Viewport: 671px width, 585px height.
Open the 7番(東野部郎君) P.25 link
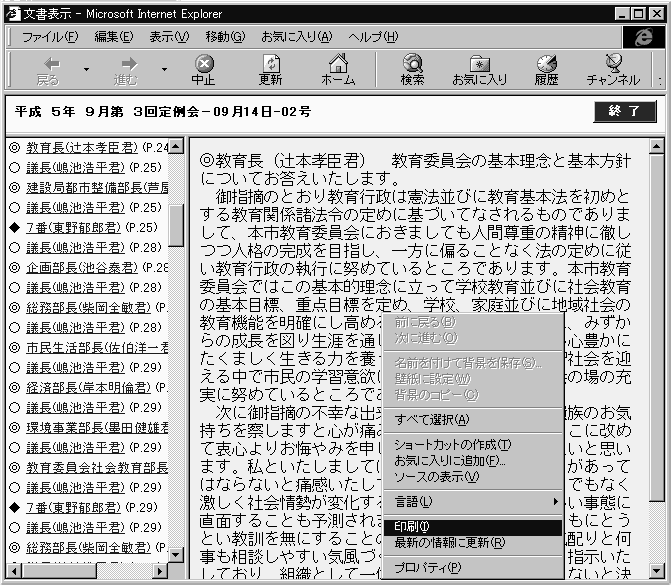75,227
